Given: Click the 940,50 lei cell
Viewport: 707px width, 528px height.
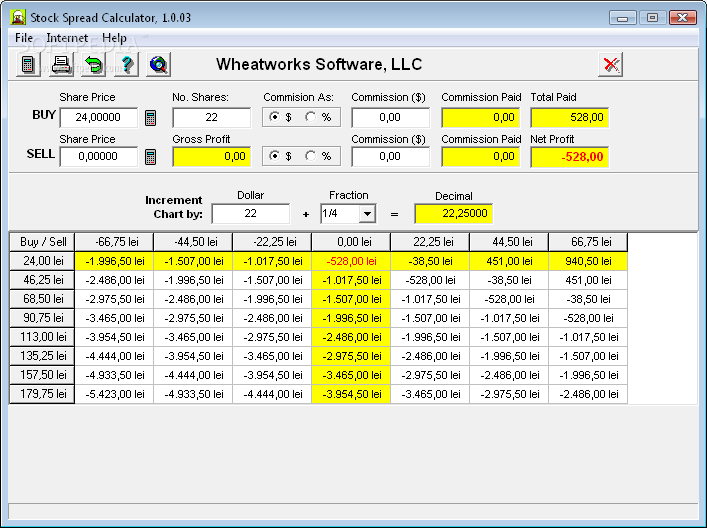Looking at the screenshot, I should 588,261.
